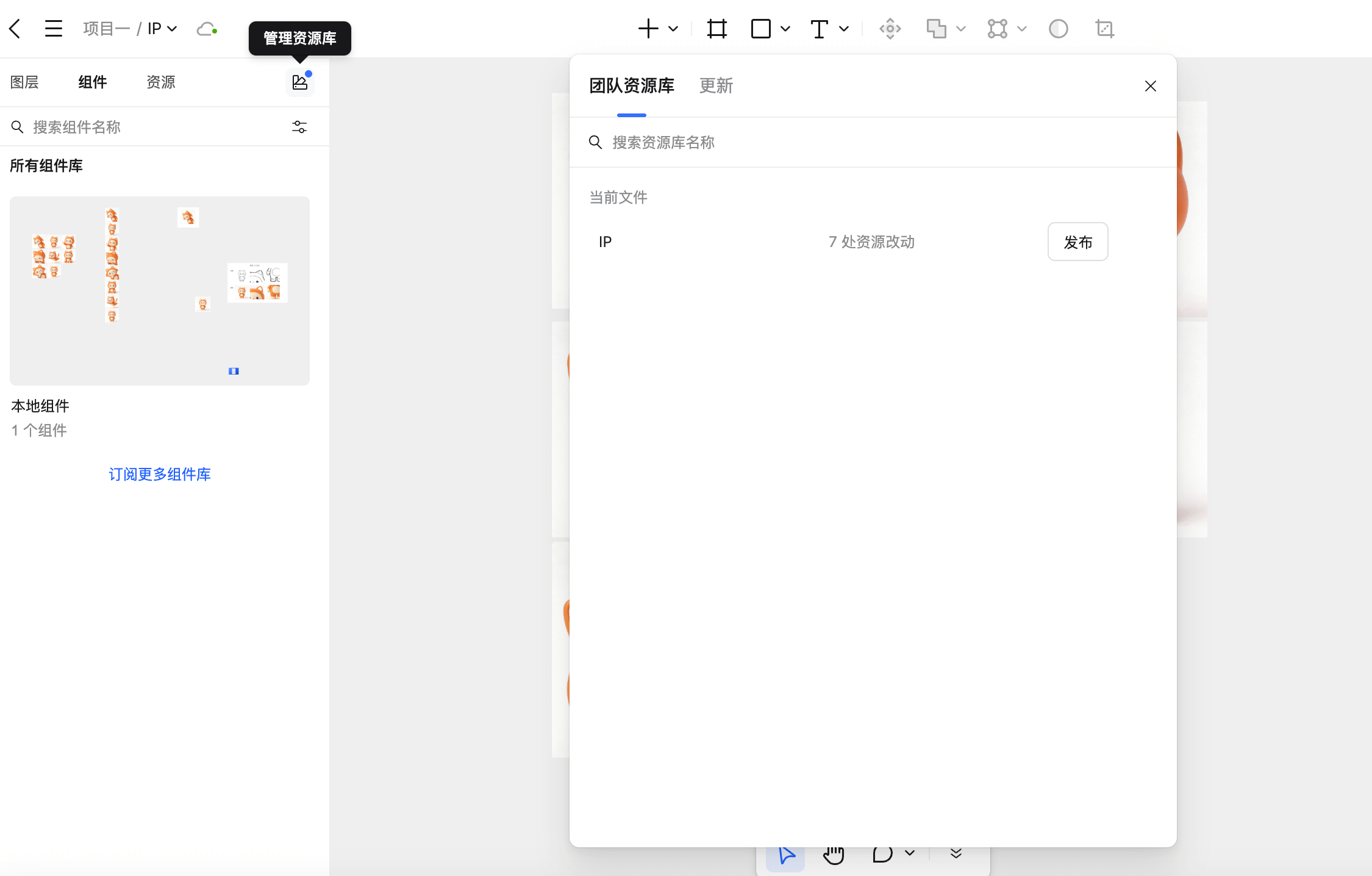Click the cloud sync status icon

[206, 28]
